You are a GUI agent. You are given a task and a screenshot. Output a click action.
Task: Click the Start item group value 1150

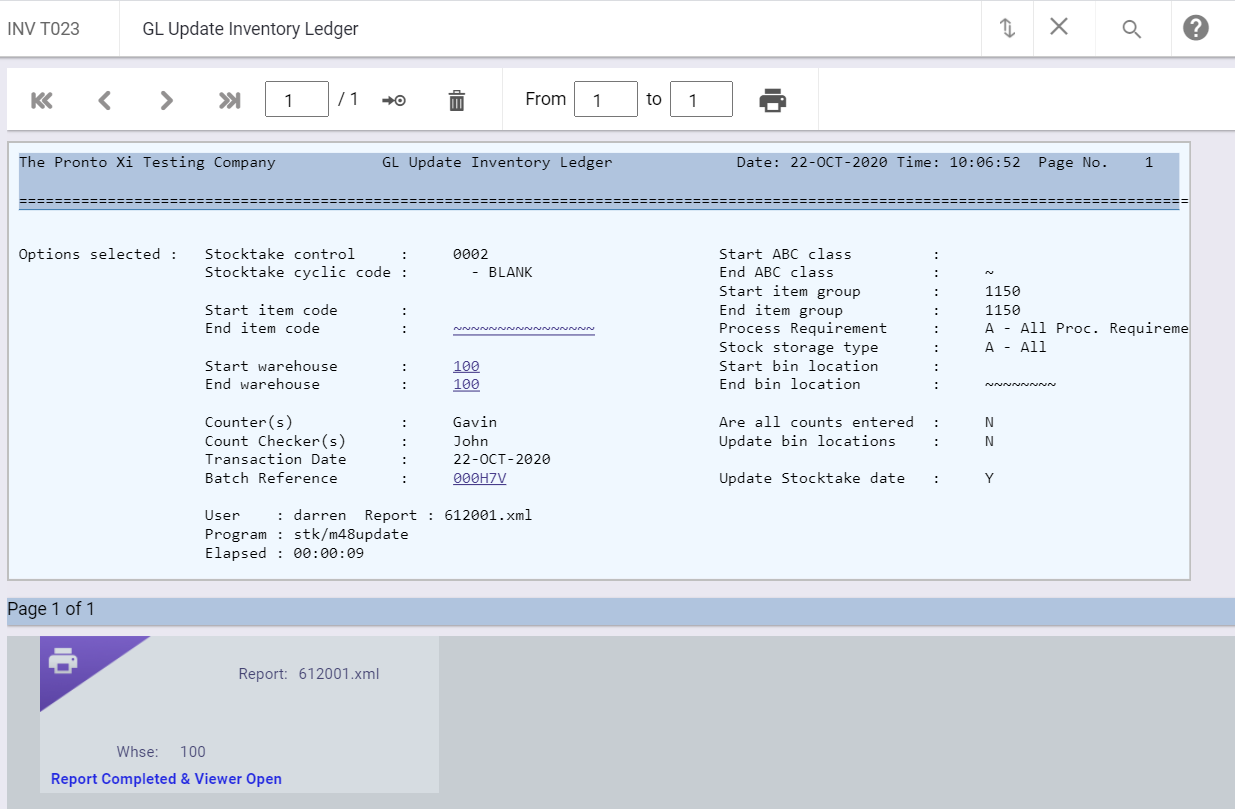tap(1003, 291)
